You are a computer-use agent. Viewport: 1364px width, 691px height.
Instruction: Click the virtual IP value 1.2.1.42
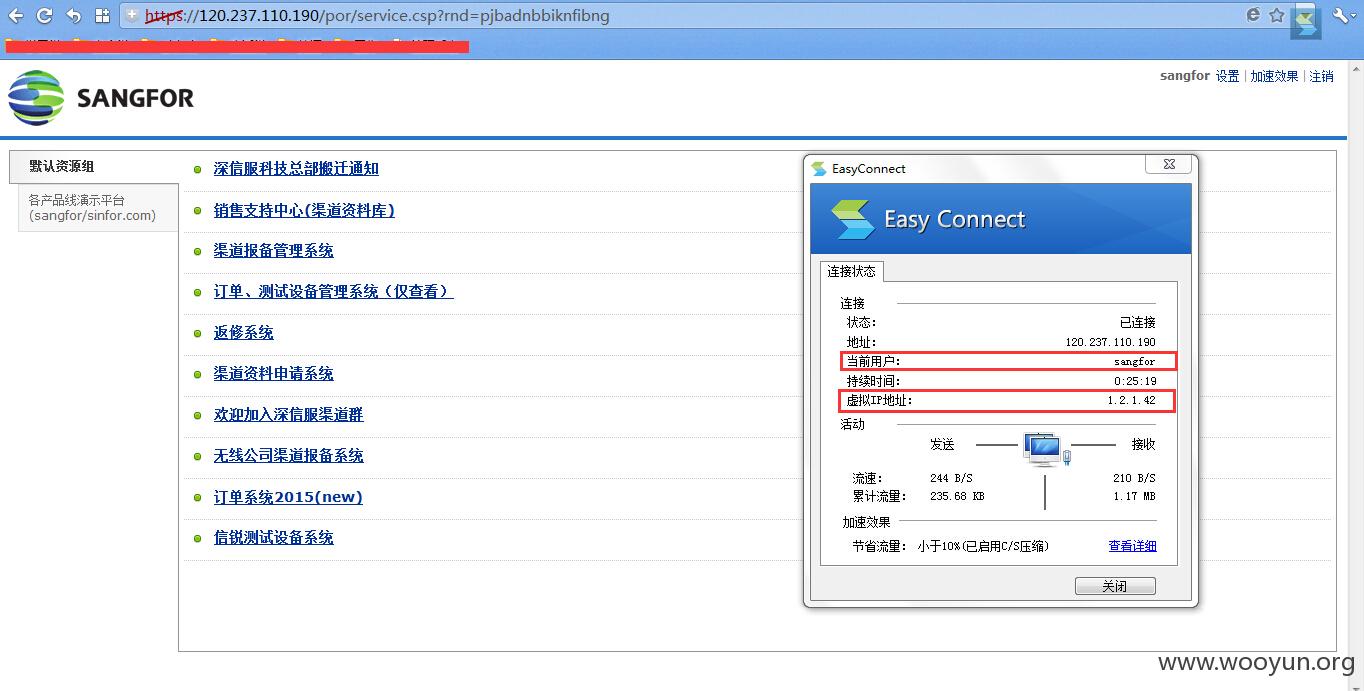[1131, 401]
